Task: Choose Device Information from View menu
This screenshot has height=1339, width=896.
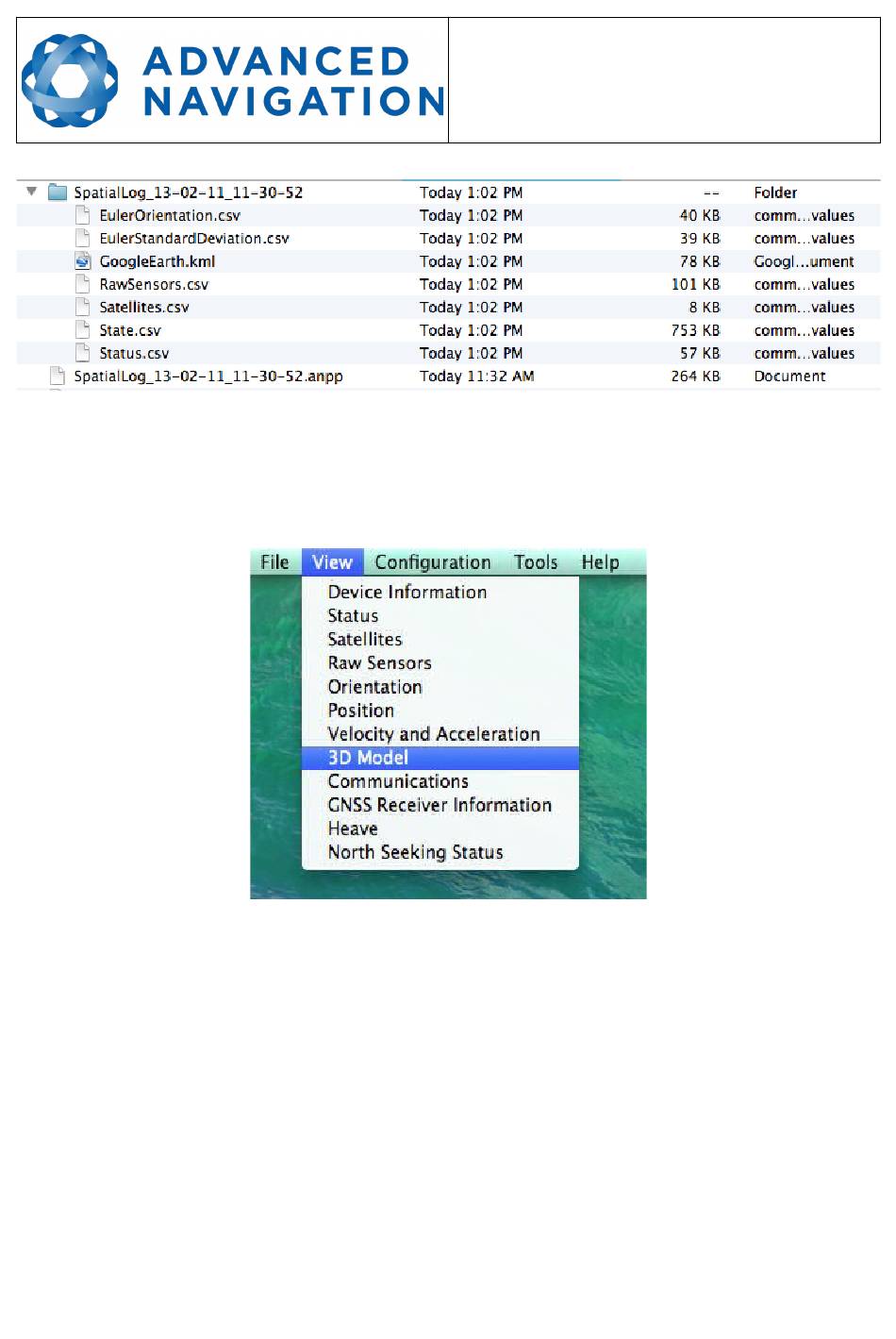Action: (x=440, y=592)
